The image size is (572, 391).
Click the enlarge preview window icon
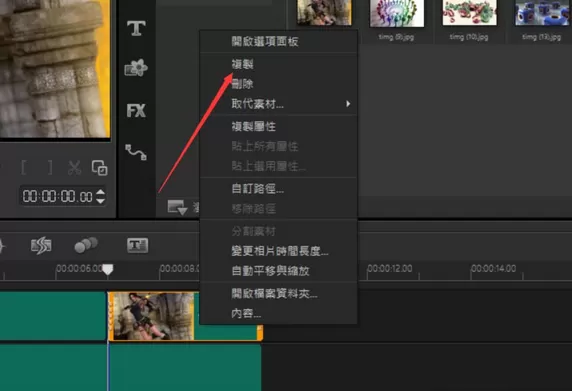click(100, 168)
